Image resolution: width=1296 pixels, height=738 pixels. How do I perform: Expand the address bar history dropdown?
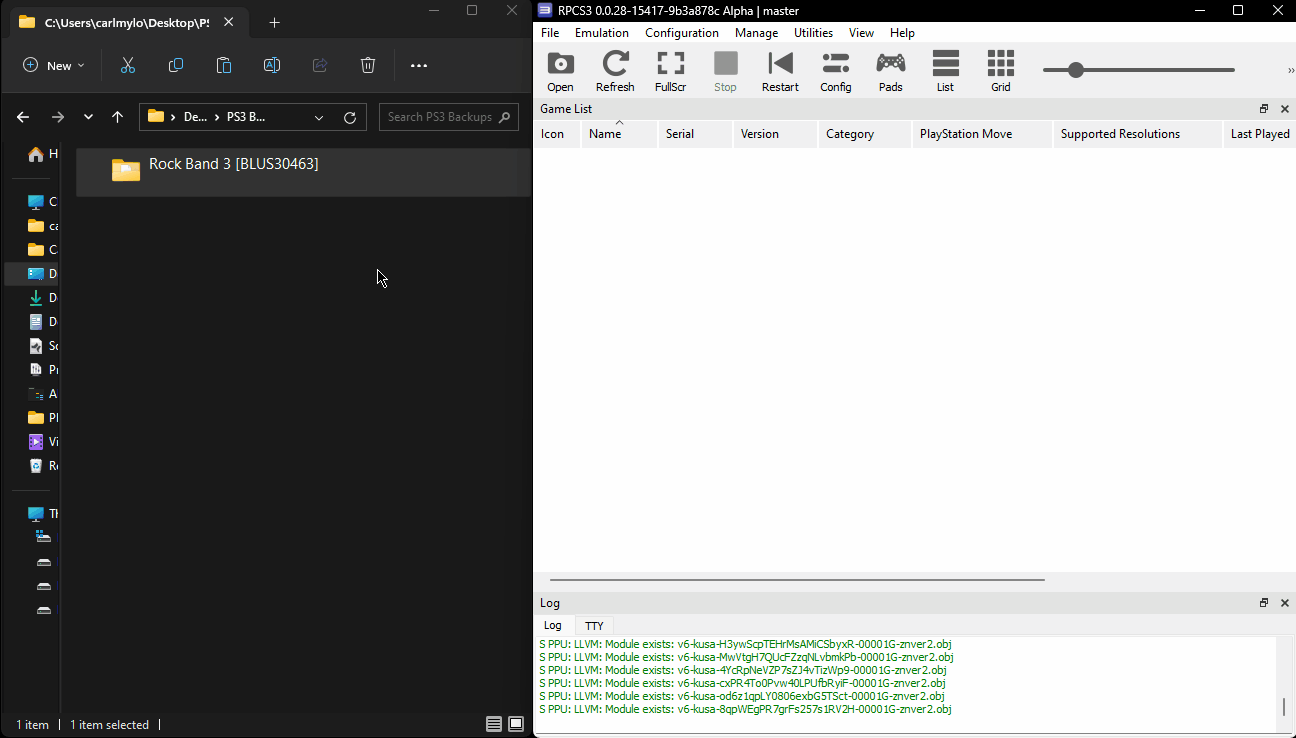pyautogui.click(x=319, y=117)
